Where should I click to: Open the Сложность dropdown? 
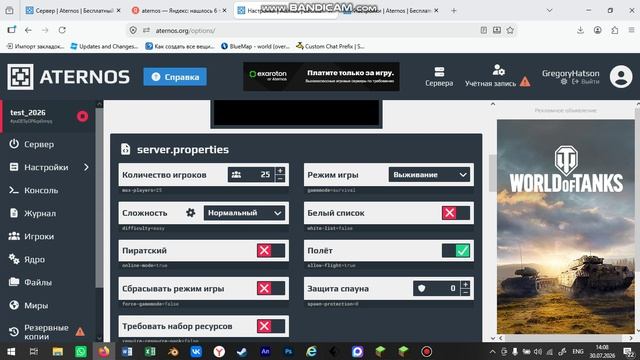(244, 213)
